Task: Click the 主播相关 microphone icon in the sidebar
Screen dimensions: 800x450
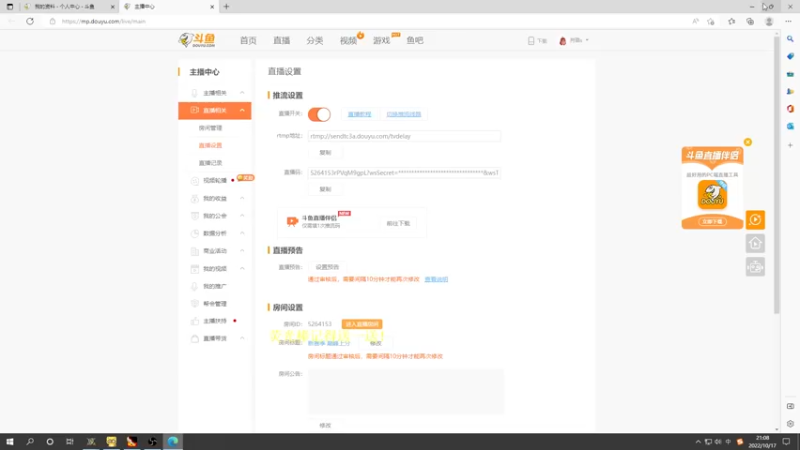Action: [194, 93]
